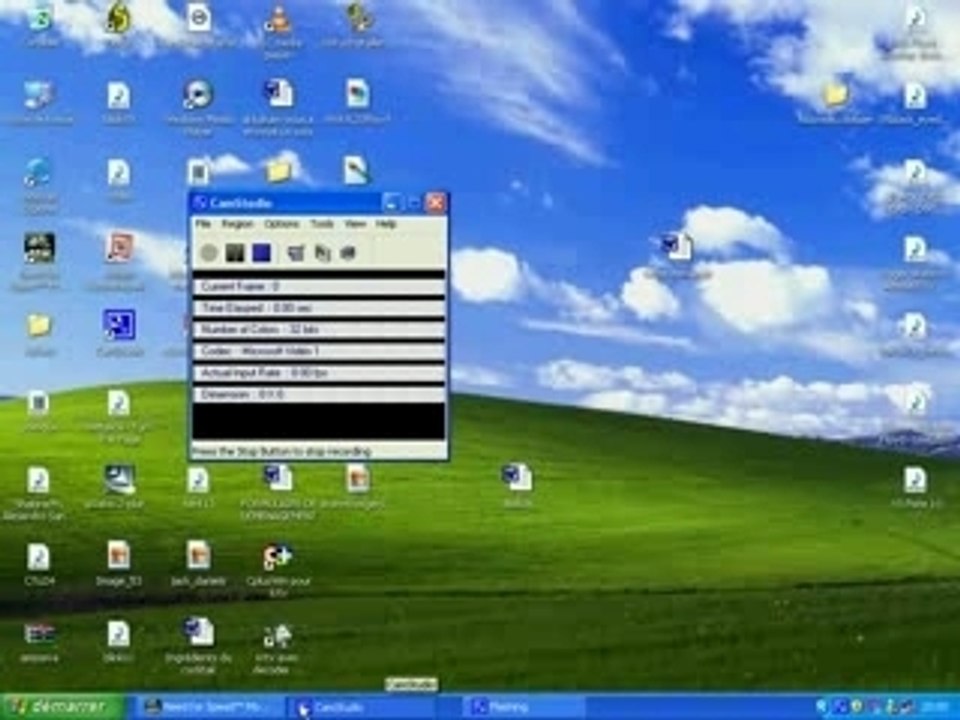Click the 'Current Frame : 0' readout
Screen dimensions: 960x720
[318, 287]
